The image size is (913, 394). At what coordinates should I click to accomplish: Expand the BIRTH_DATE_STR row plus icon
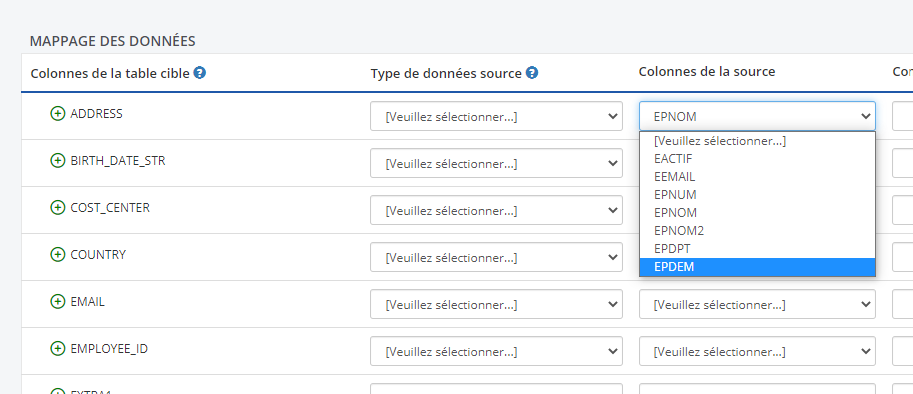(x=57, y=161)
